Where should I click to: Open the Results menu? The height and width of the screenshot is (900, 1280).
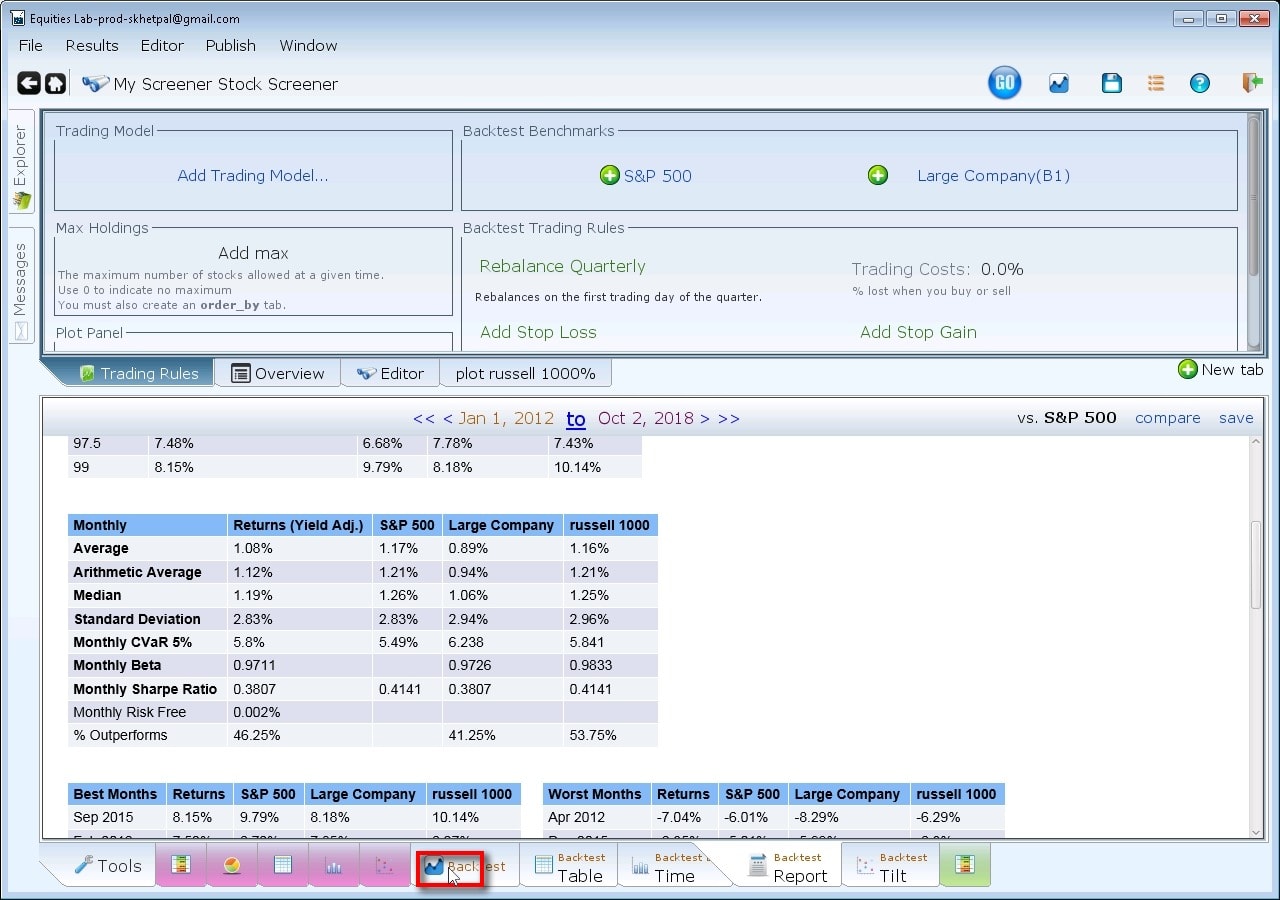pos(92,45)
